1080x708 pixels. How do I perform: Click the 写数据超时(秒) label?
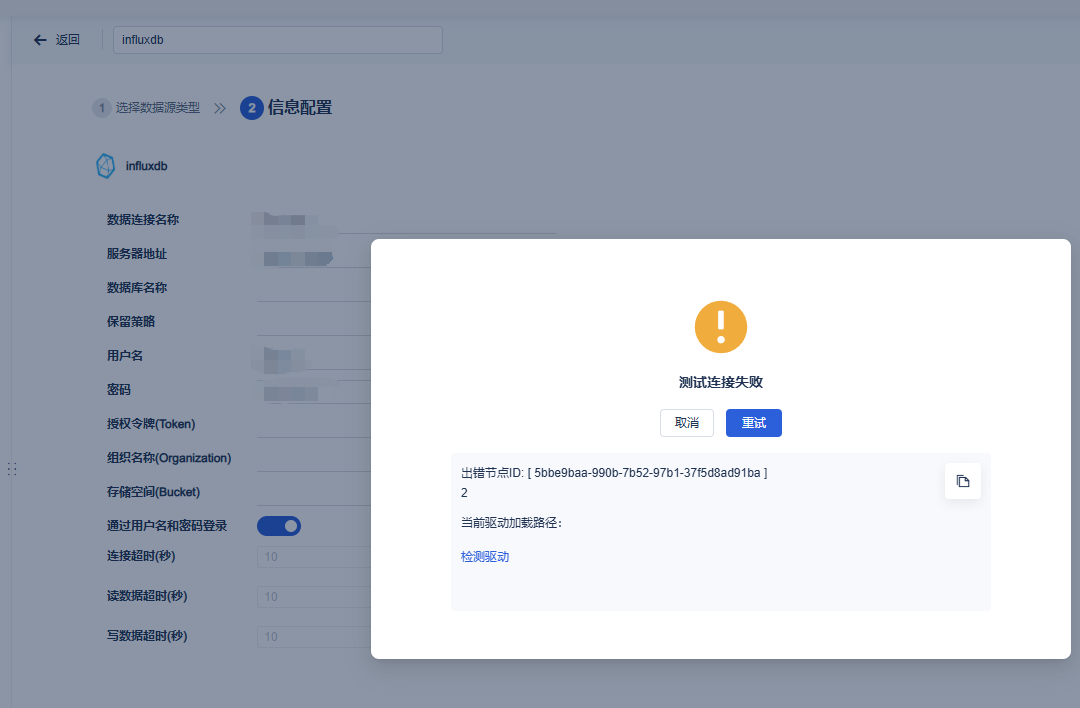(x=147, y=636)
